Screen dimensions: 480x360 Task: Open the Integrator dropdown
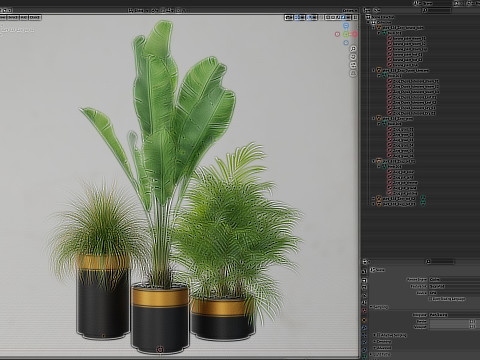(454, 315)
